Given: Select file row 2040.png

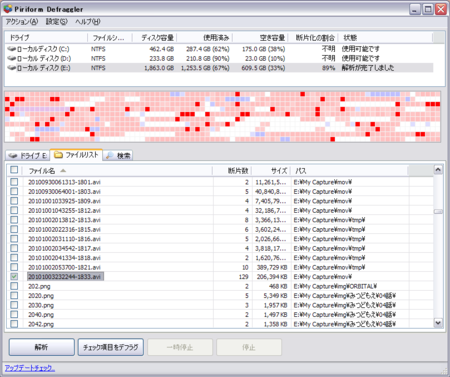Looking at the screenshot, I should coord(220,314).
